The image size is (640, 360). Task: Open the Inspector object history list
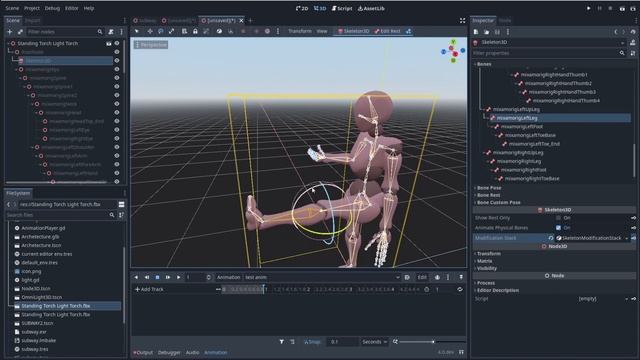coord(632,32)
